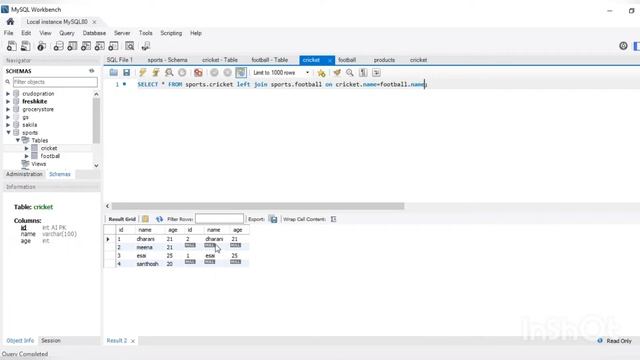The image size is (640, 360).
Task: Run EXPLAIN on the current statement
Action: pos(169,73)
